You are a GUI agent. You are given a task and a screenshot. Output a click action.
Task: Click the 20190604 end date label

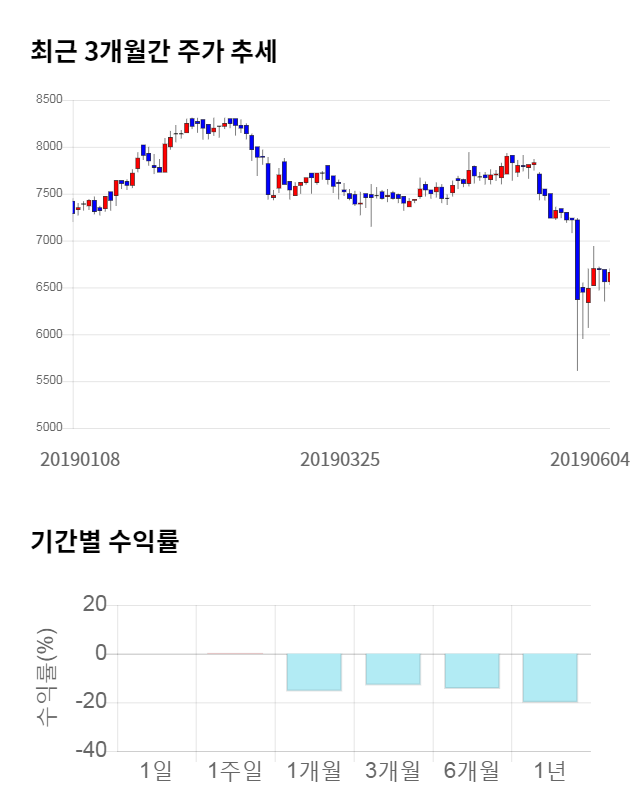pyautogui.click(x=590, y=459)
